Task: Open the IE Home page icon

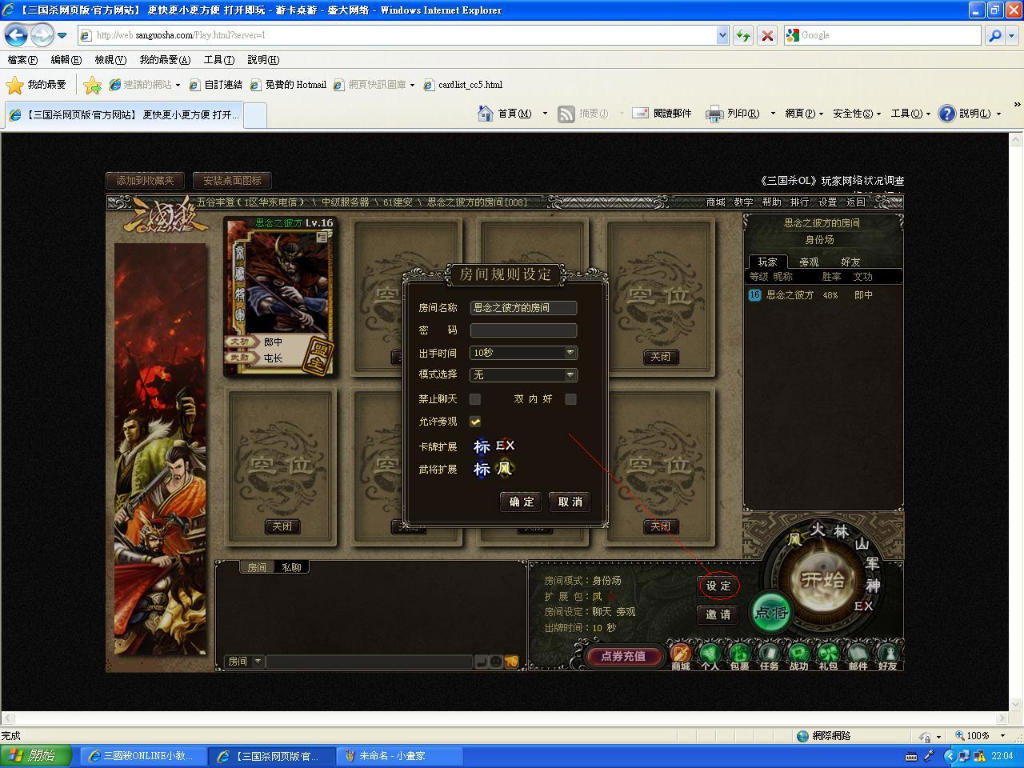Action: 485,114
